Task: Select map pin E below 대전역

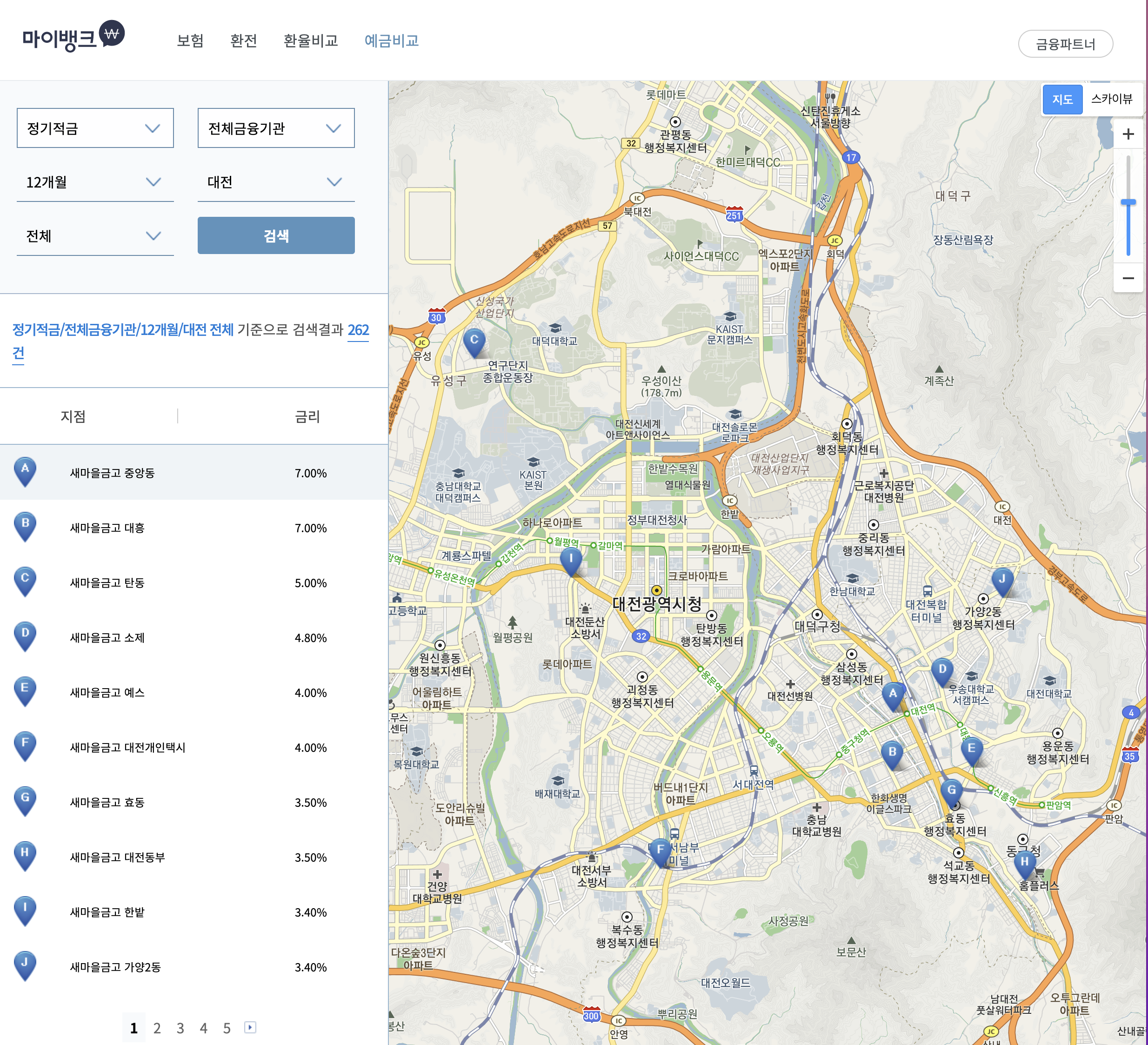Action: click(971, 752)
